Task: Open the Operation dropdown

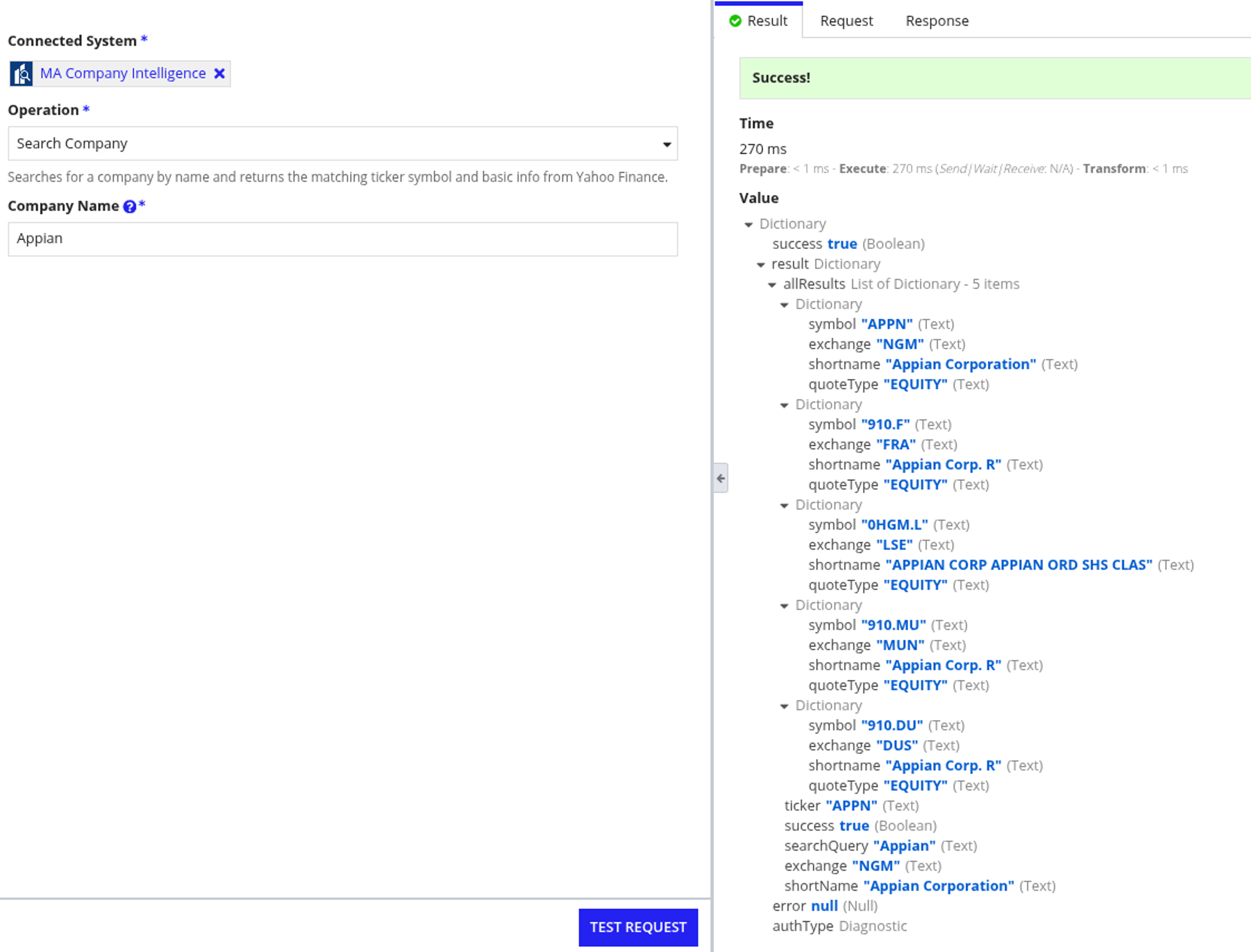Action: 342,143
